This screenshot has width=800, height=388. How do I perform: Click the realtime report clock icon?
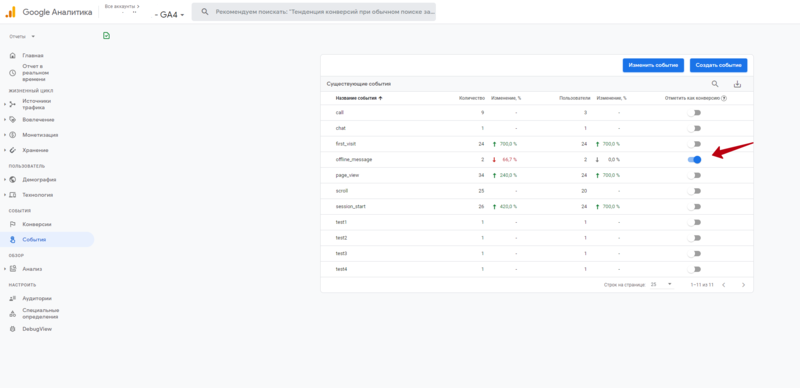pyautogui.click(x=13, y=73)
